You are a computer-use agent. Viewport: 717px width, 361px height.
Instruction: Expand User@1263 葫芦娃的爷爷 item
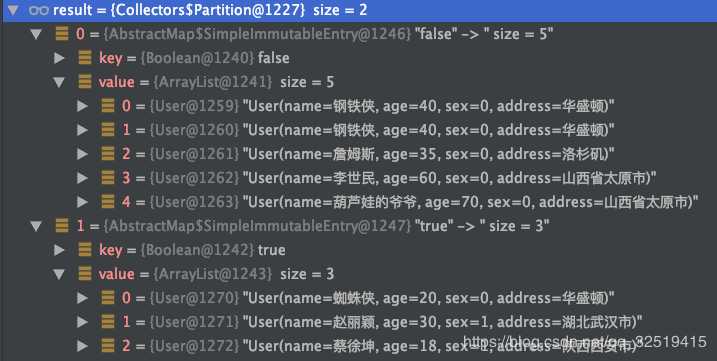click(82, 201)
